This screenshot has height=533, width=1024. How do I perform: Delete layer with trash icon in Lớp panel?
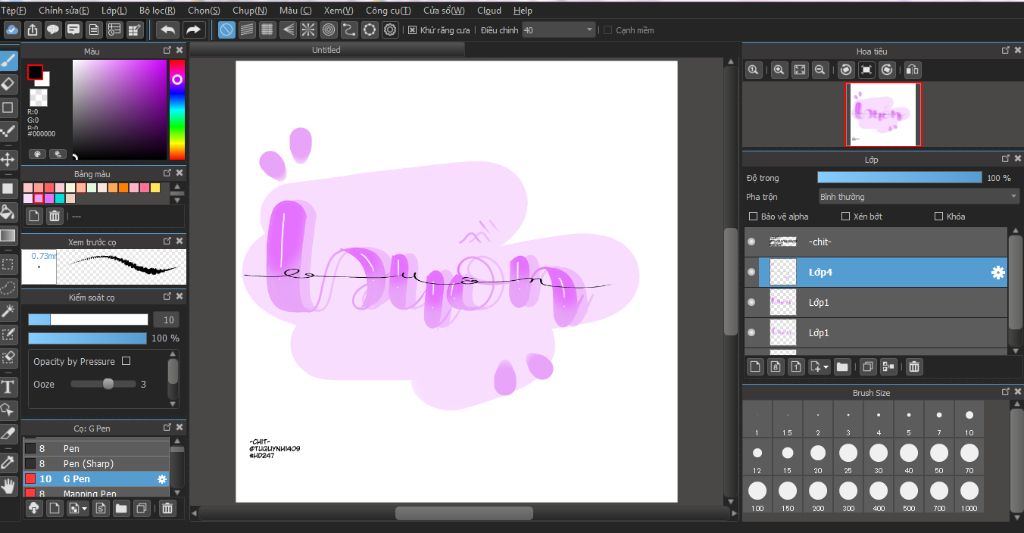pyautogui.click(x=914, y=367)
